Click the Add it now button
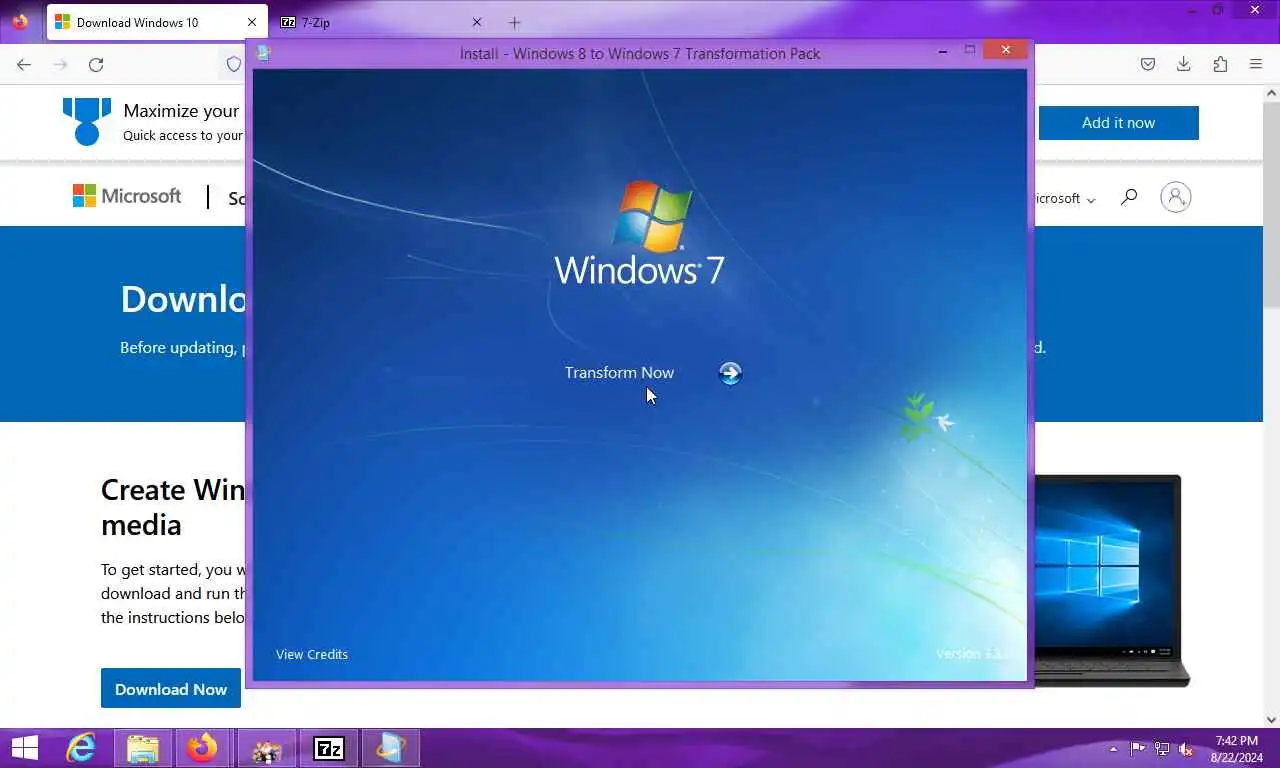The image size is (1280, 768). [1118, 123]
